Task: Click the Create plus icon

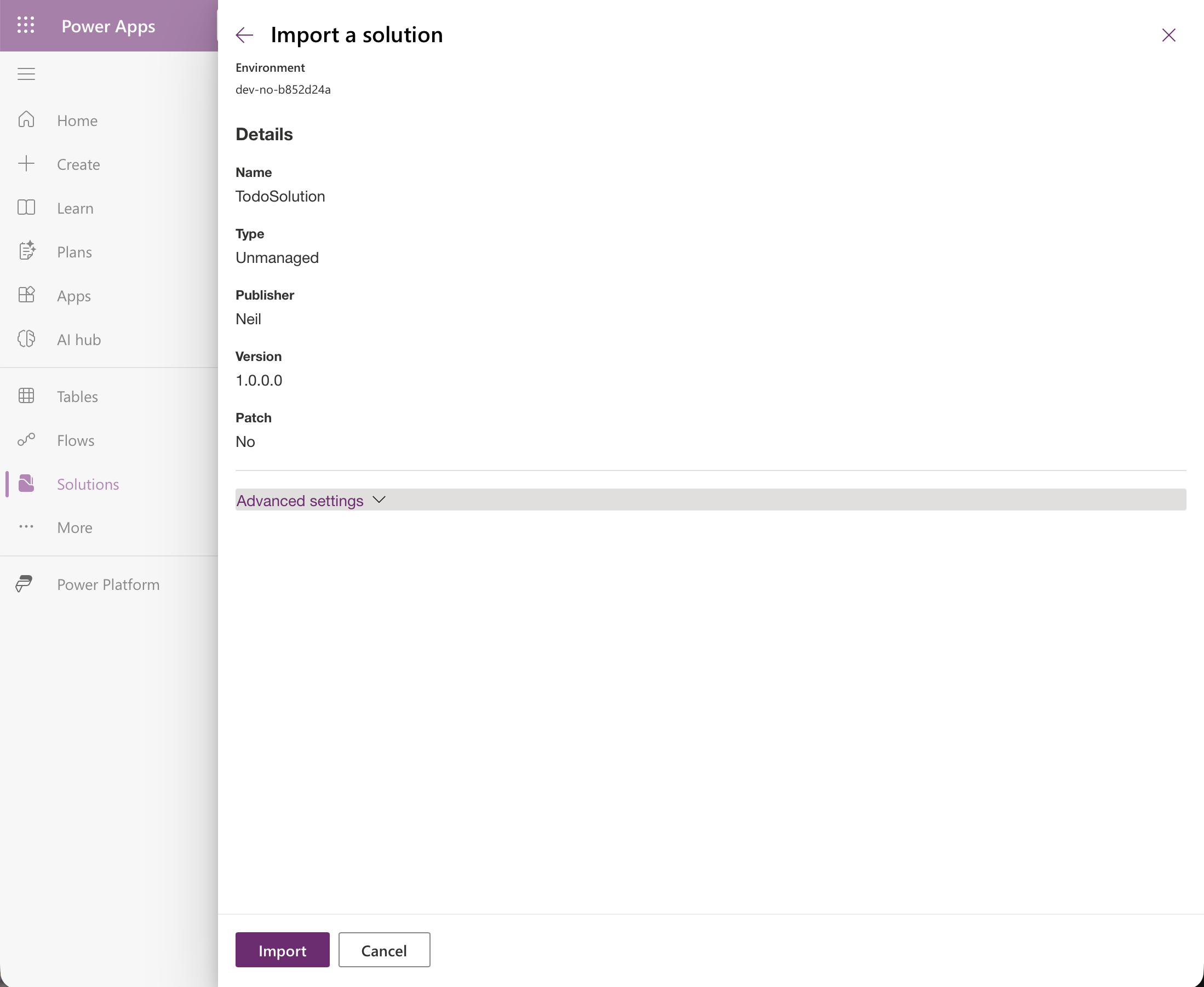Action: tap(26, 164)
